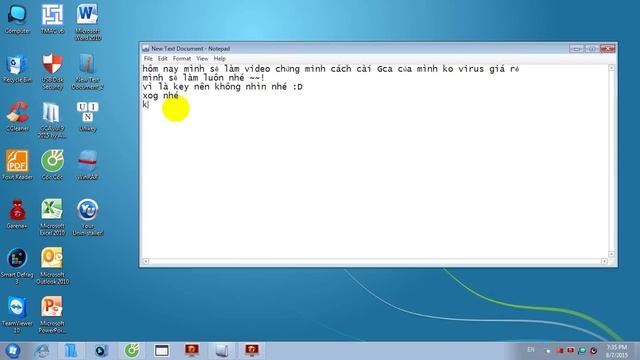Open Your Uninstaller desktop icon
This screenshot has height=360, width=640.
click(x=87, y=217)
